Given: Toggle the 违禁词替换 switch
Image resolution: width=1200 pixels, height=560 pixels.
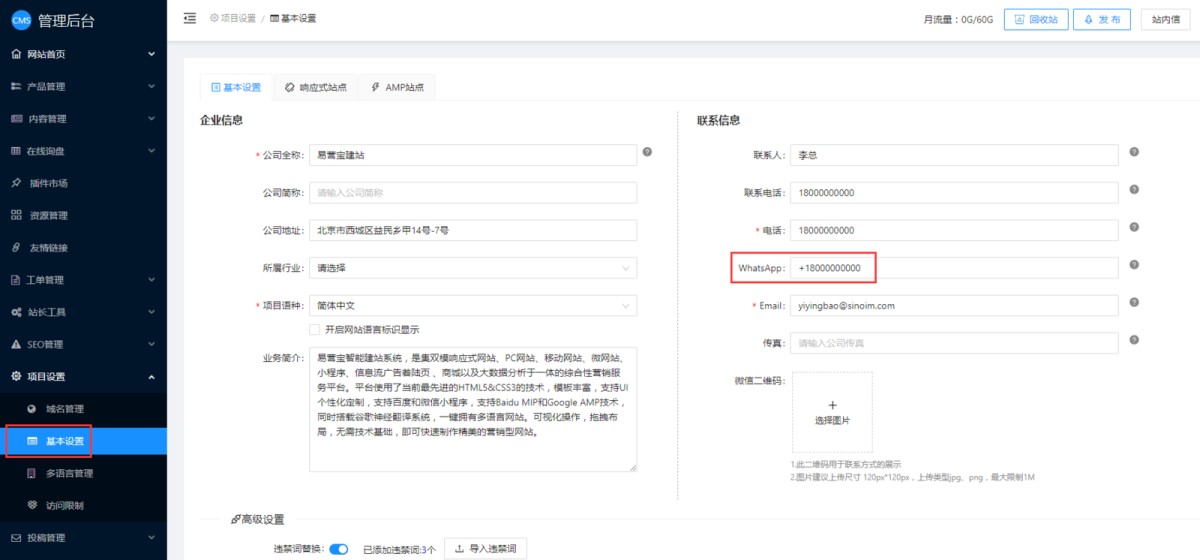Looking at the screenshot, I should pos(339,548).
